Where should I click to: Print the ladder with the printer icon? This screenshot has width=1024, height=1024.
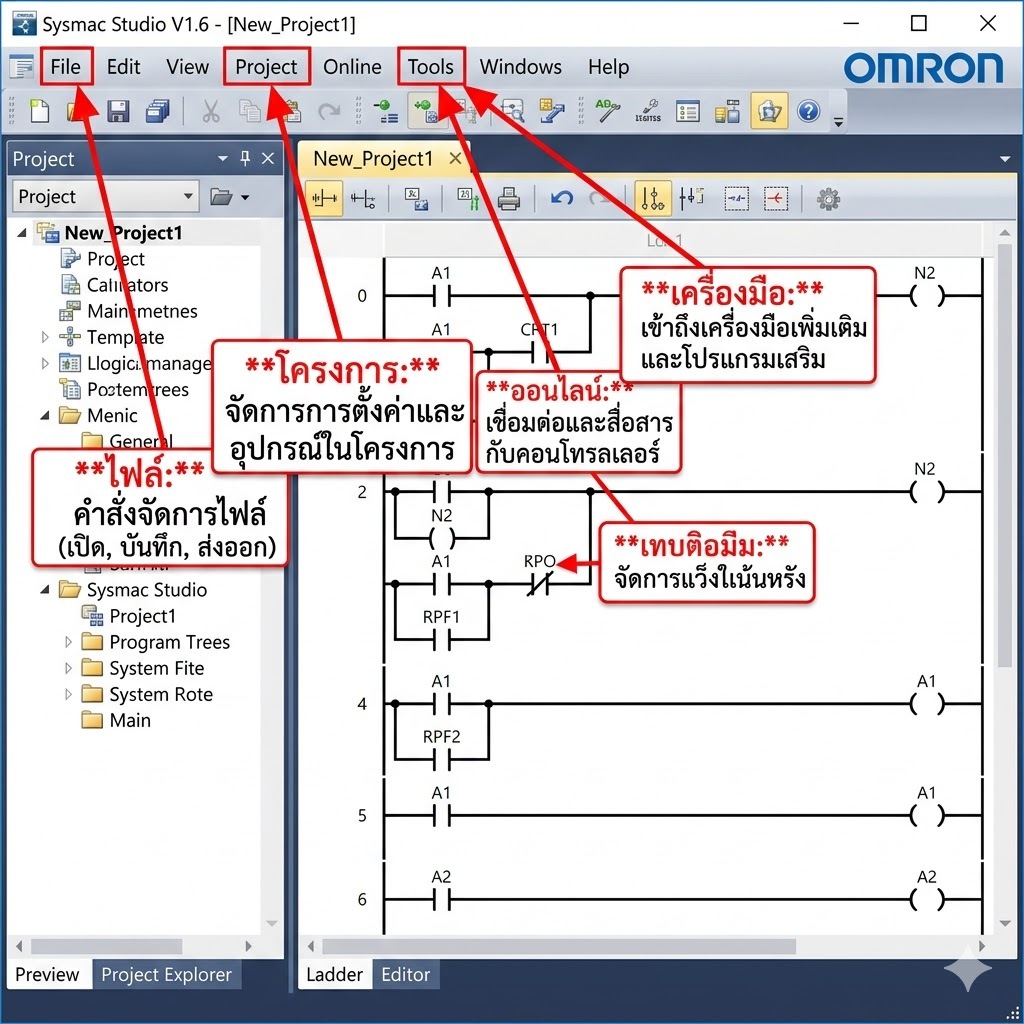click(509, 198)
